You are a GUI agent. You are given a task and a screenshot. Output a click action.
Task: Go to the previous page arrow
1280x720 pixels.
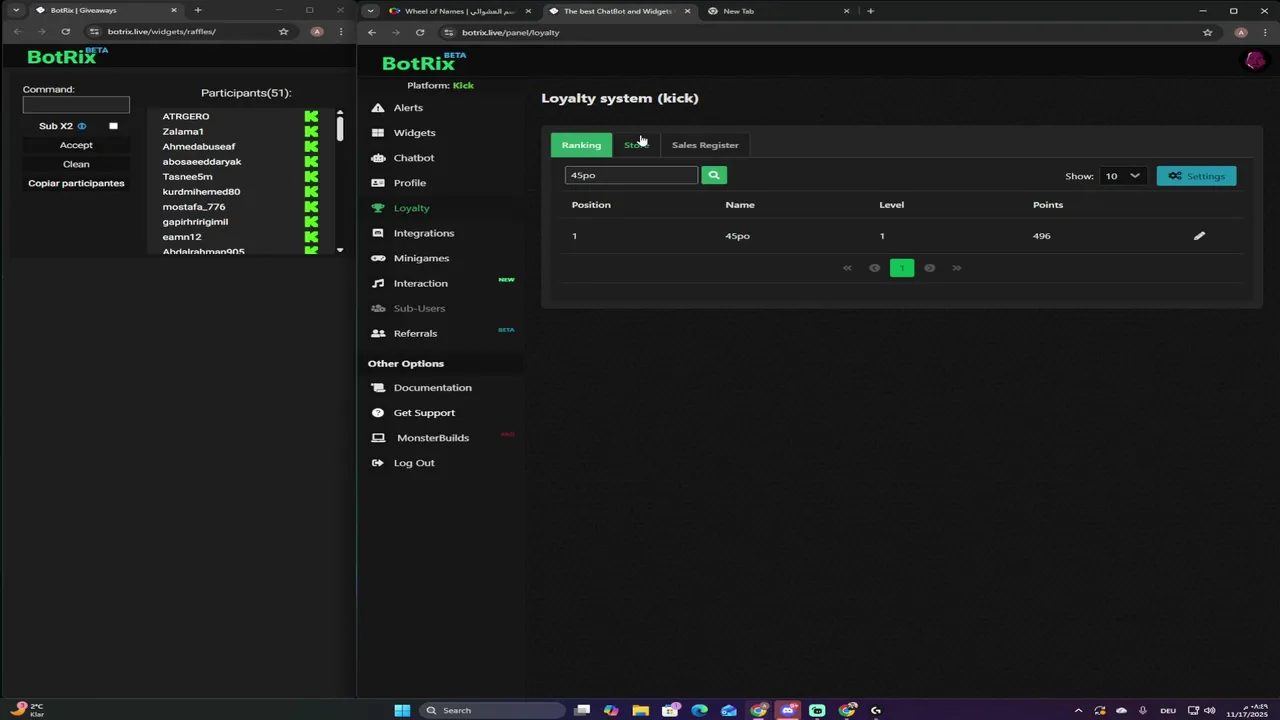[874, 268]
